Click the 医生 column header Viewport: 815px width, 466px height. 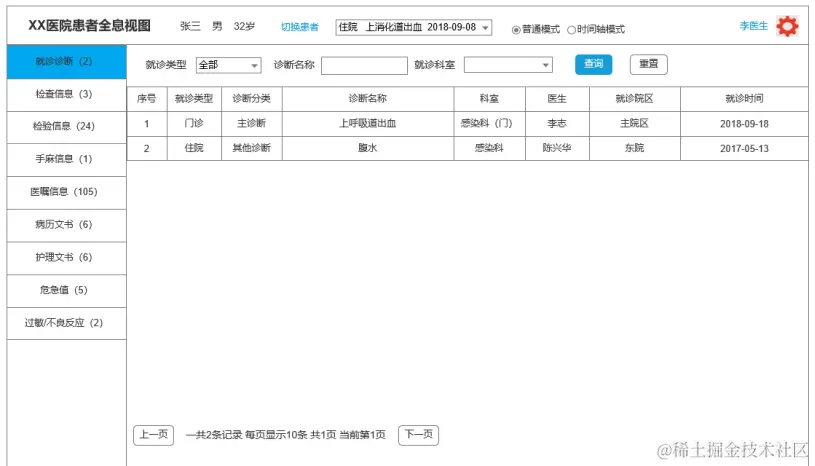[557, 99]
